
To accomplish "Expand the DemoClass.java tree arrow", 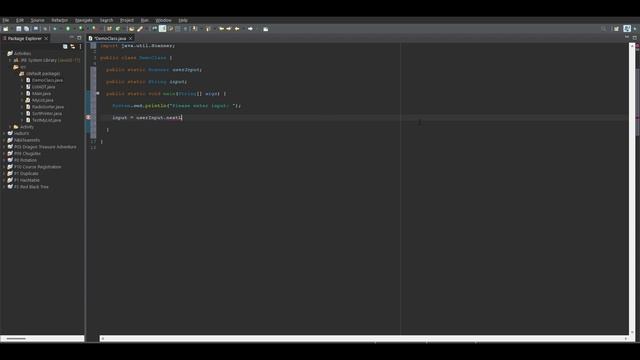I will coord(22,80).
